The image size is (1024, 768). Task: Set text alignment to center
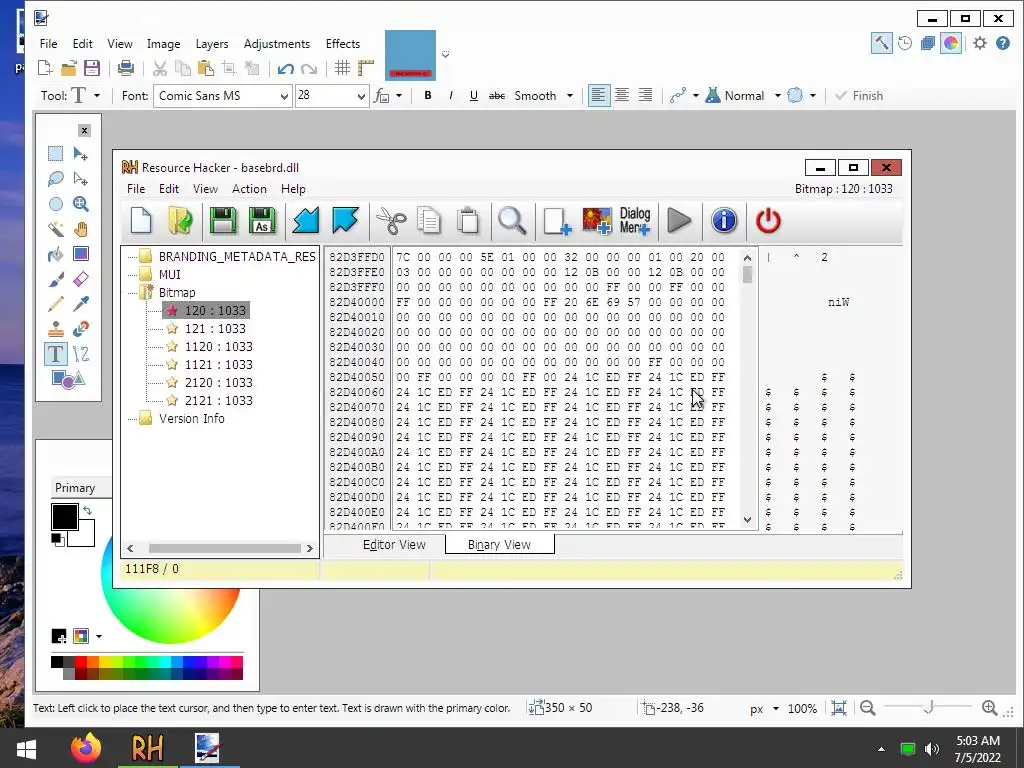[x=622, y=95]
